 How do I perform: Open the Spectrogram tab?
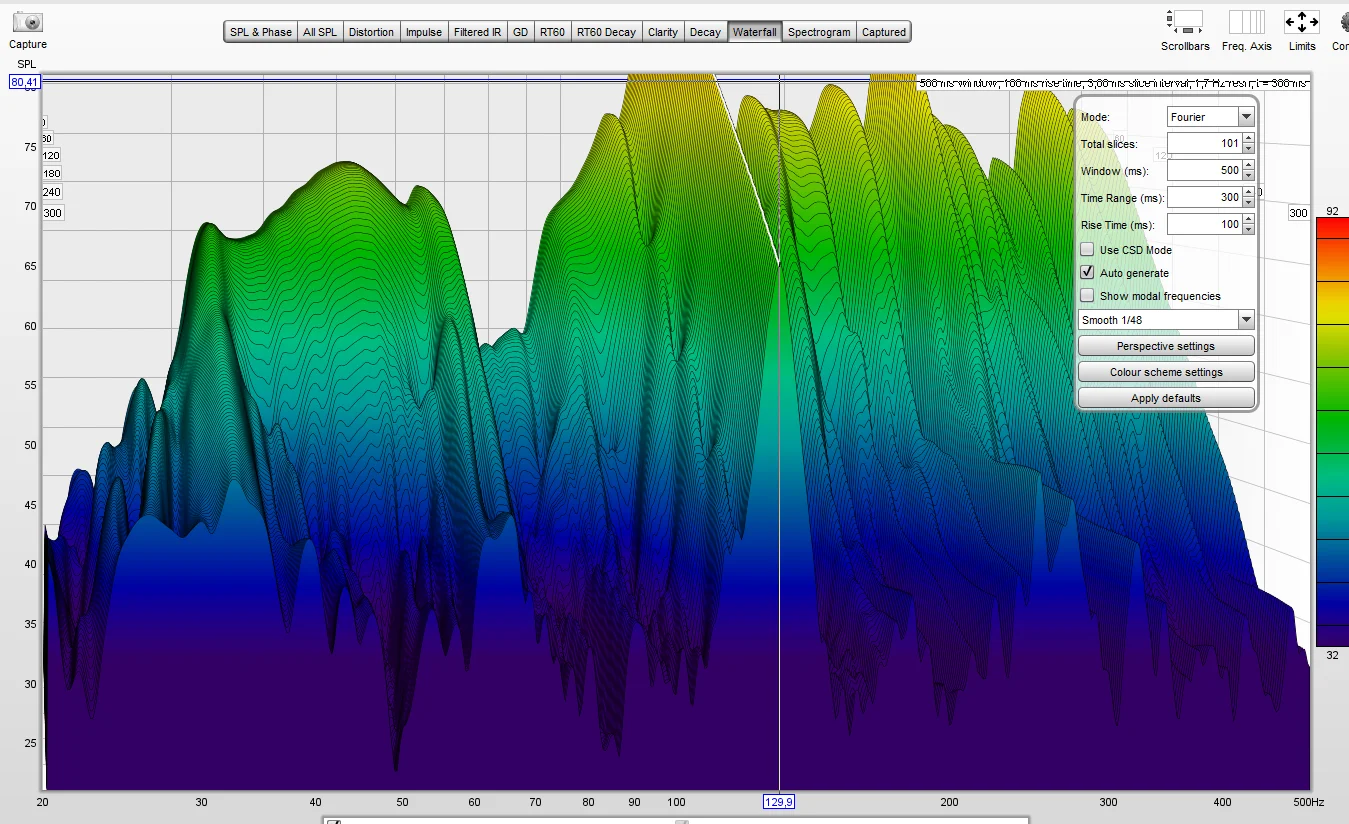[819, 32]
